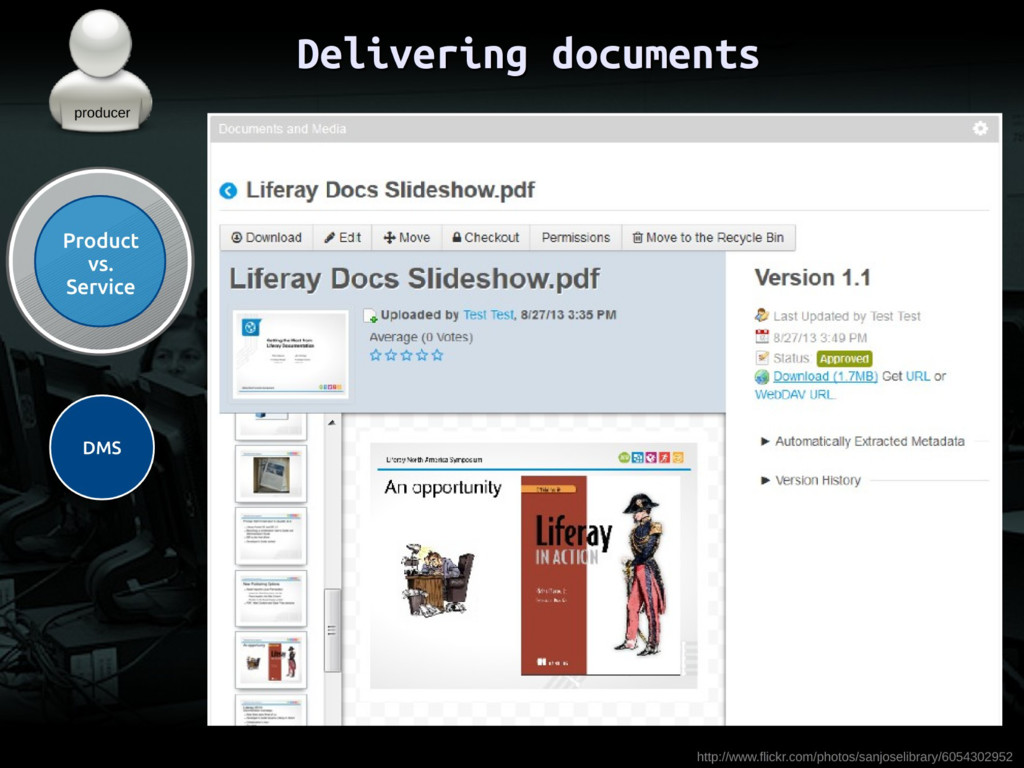Open the Test Test uploader link

click(488, 315)
